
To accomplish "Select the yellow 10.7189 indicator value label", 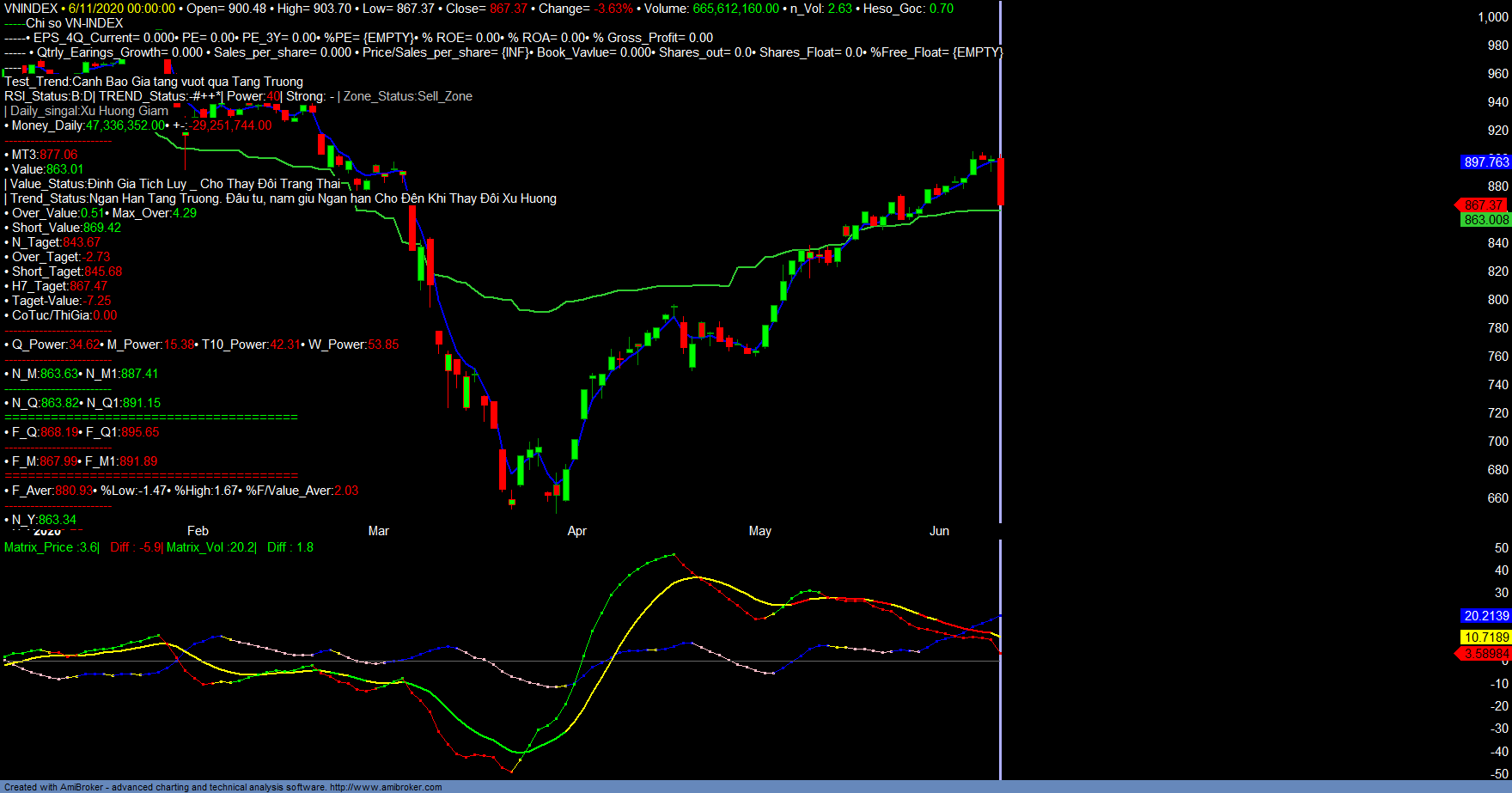I will click(1485, 637).
